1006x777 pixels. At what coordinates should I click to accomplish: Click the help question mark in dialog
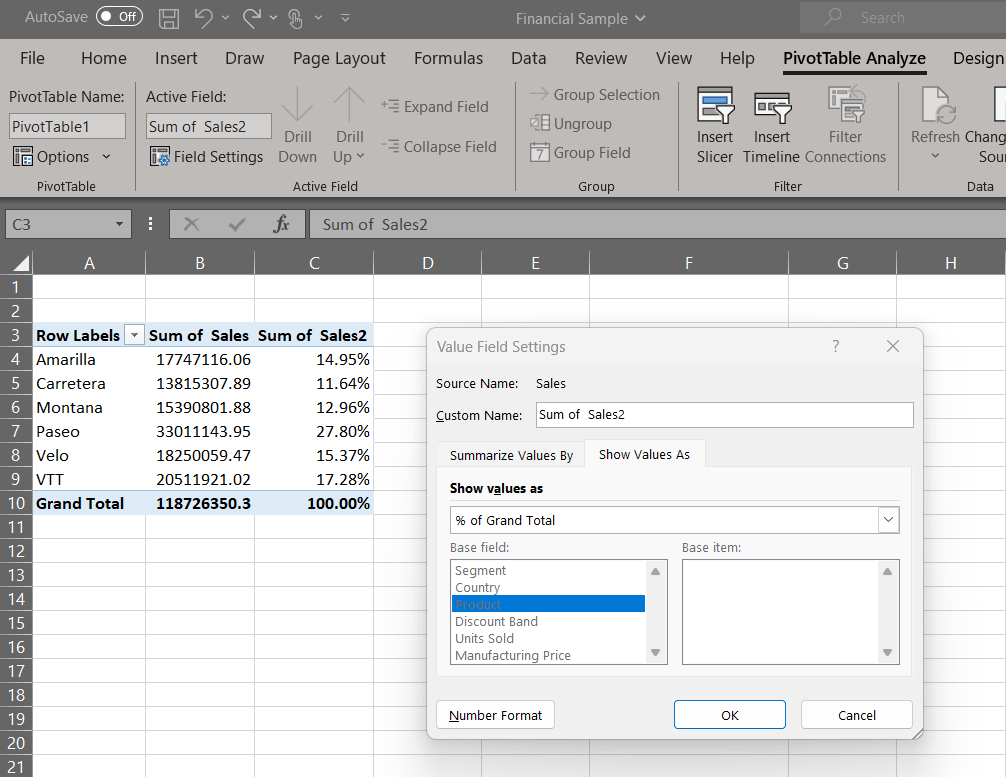click(x=836, y=346)
